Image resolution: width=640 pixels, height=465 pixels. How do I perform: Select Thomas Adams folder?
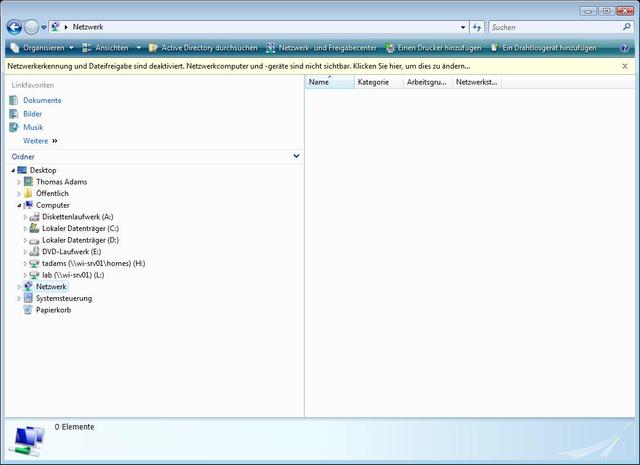pyautogui.click(x=61, y=182)
